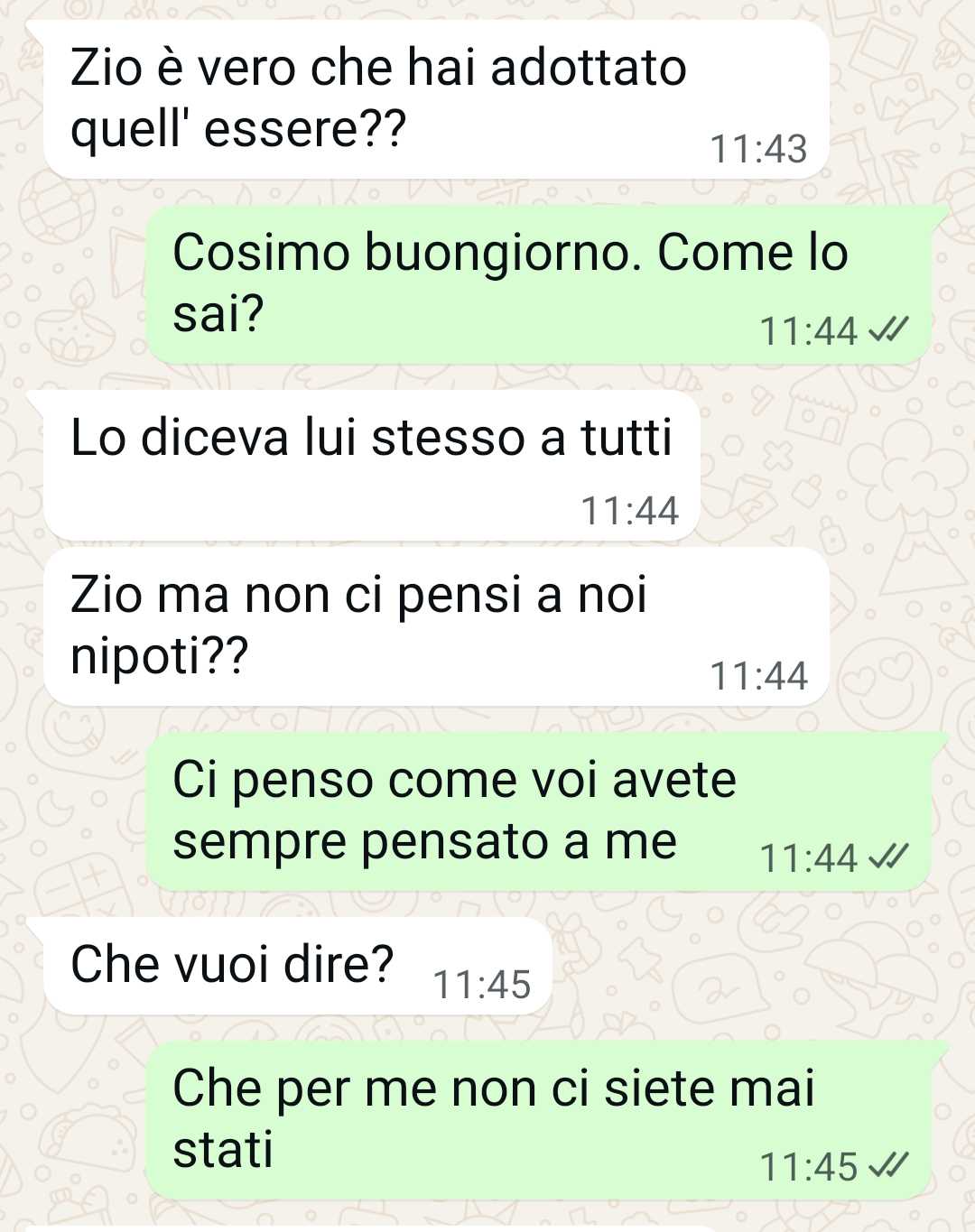Tap the 'Ci penso come voi avete sempre pensato a me' bubble
This screenshot has height=1232, width=975.
[x=539, y=811]
